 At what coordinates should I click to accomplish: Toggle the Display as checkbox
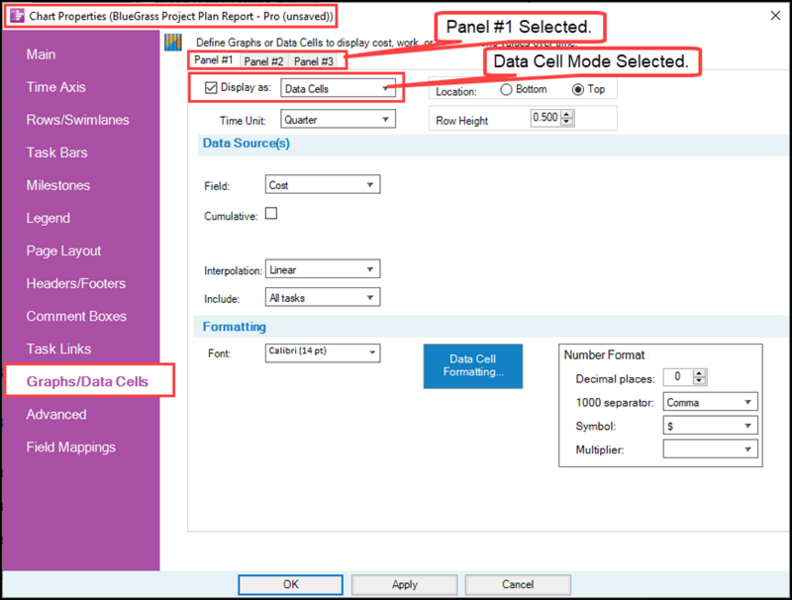211,87
